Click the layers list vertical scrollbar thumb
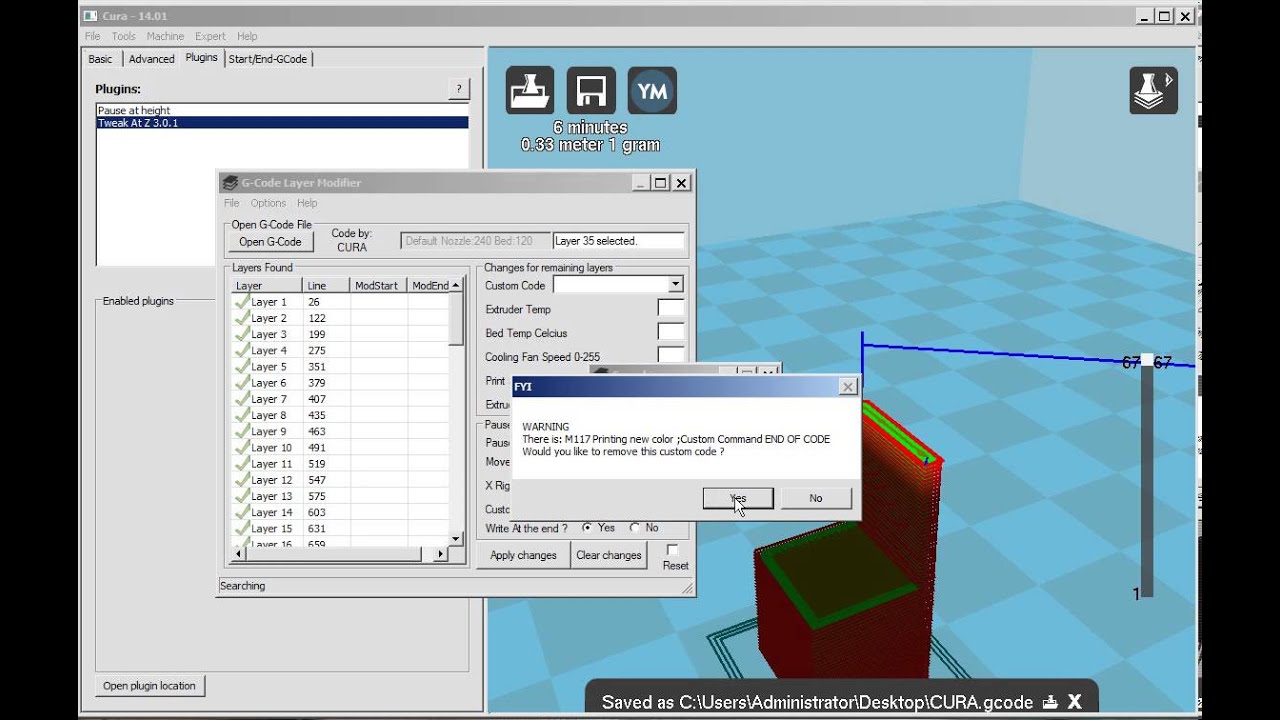Viewport: 1280px width, 720px height. (x=456, y=318)
